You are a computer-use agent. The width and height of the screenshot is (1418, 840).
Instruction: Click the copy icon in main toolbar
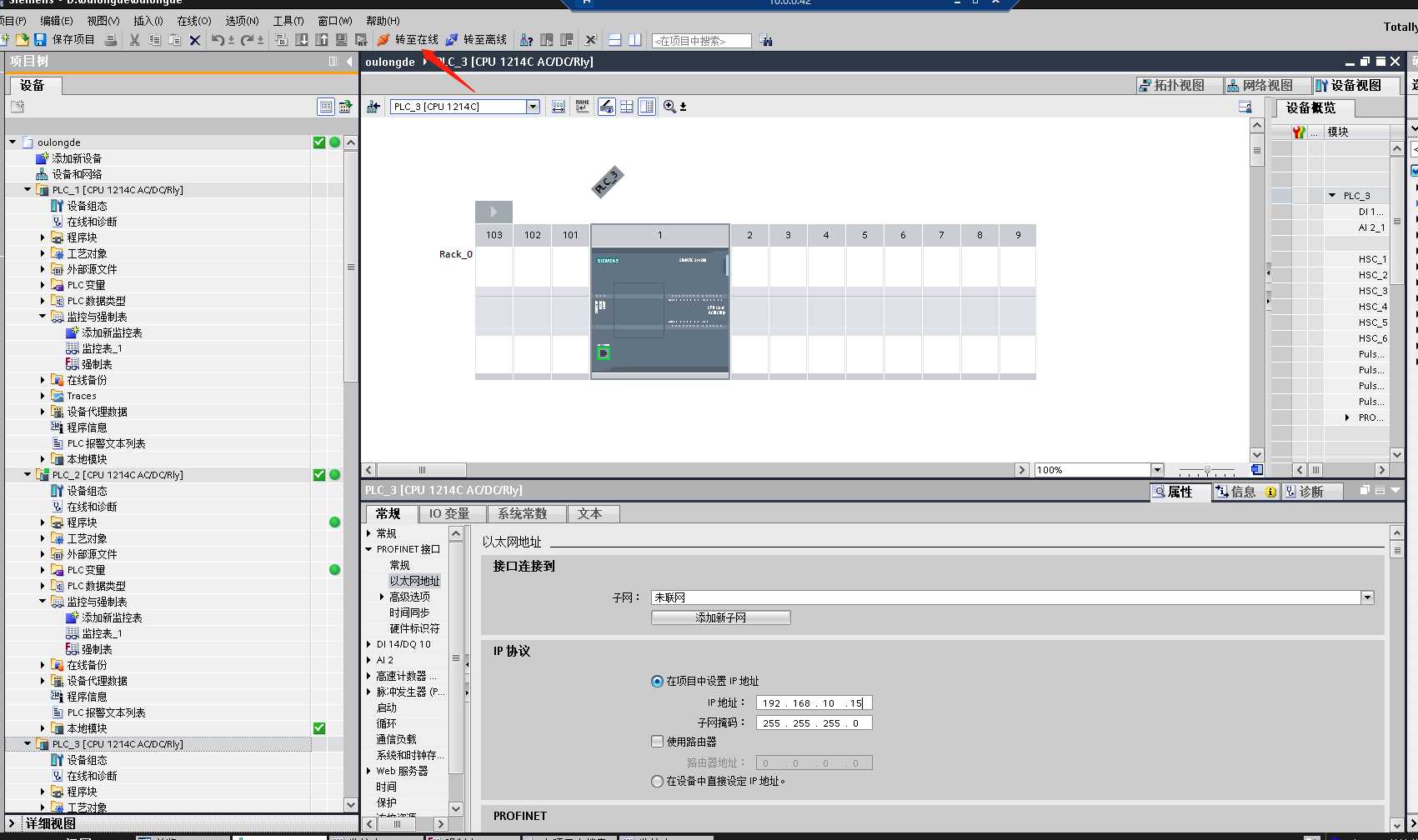tap(155, 40)
